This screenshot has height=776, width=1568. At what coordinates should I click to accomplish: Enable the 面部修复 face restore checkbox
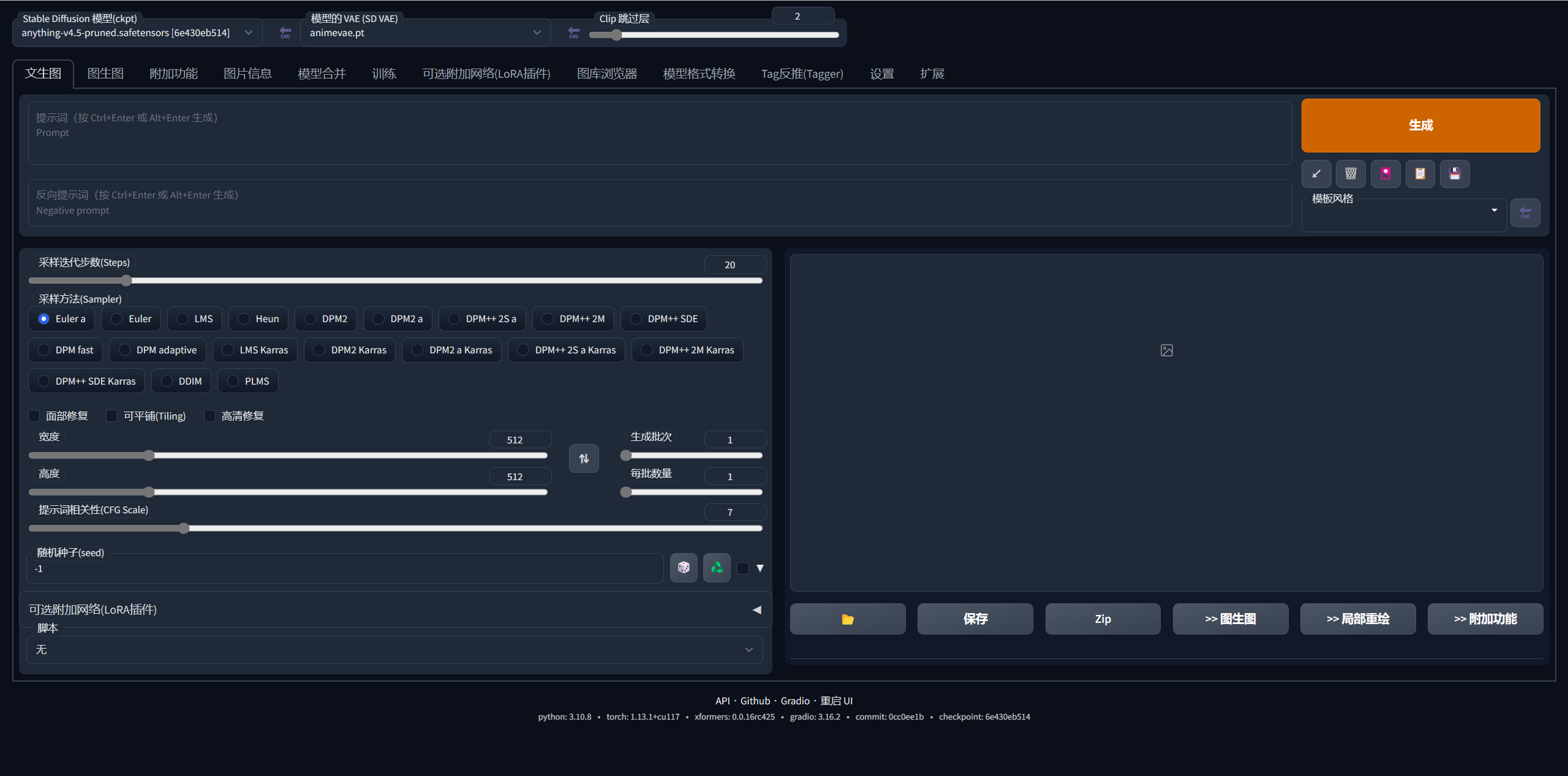point(34,416)
